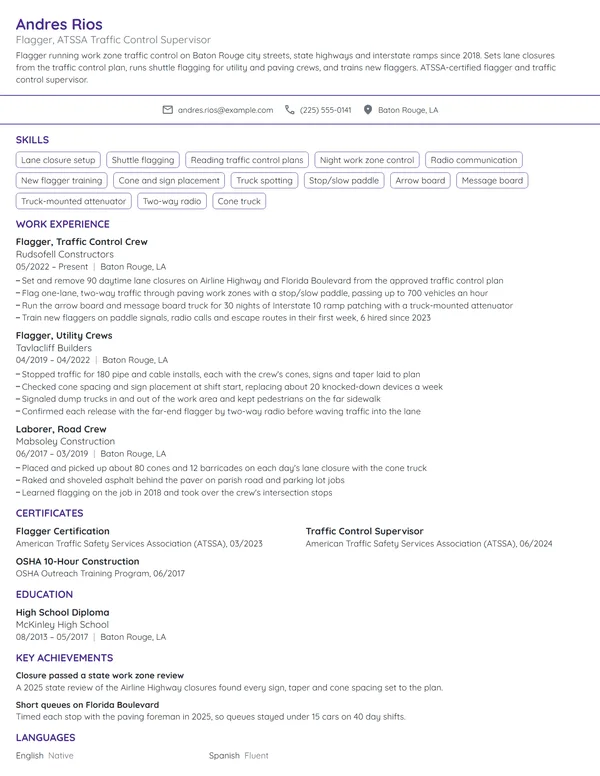This screenshot has height=776, width=600.
Task: Click bullet about raking and shoveling asphalt
Action: pos(180,480)
